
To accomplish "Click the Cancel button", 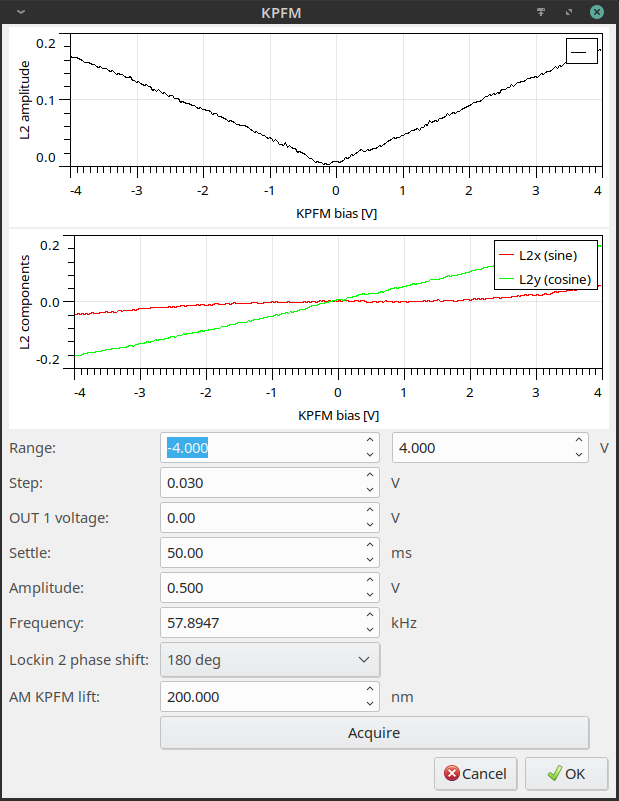I will pos(476,773).
